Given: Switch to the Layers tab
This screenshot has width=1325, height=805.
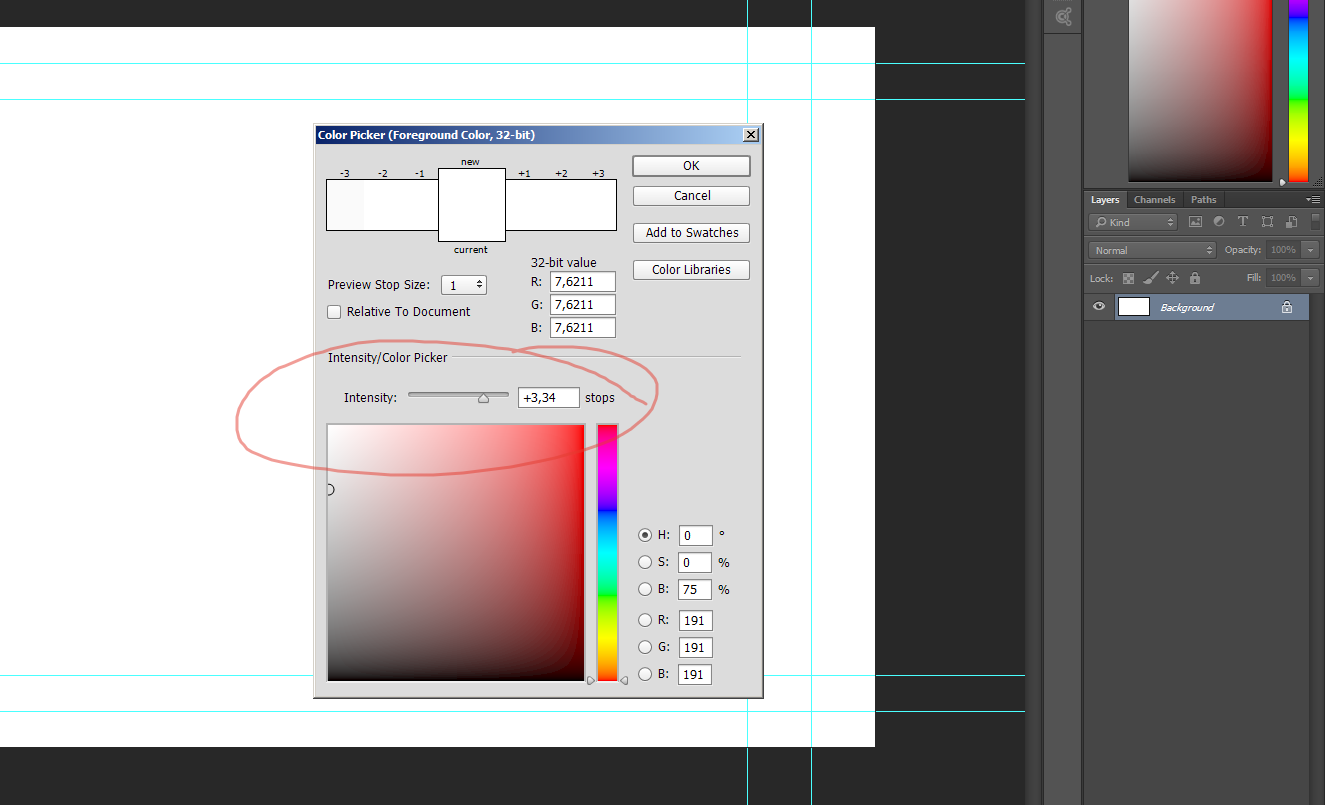Looking at the screenshot, I should [1105, 199].
